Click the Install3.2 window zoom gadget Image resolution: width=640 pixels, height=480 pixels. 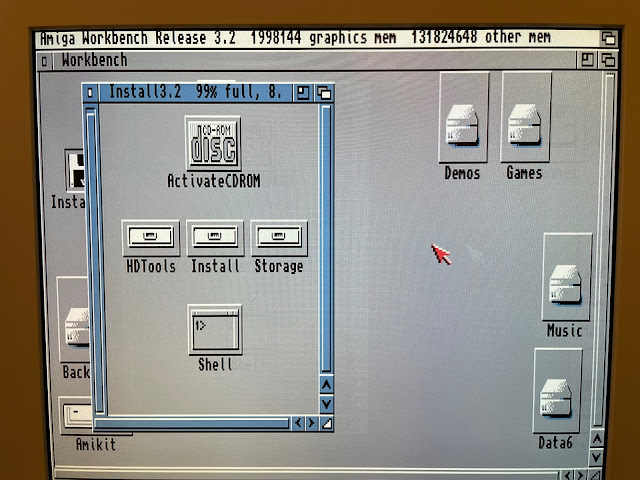pyautogui.click(x=302, y=93)
